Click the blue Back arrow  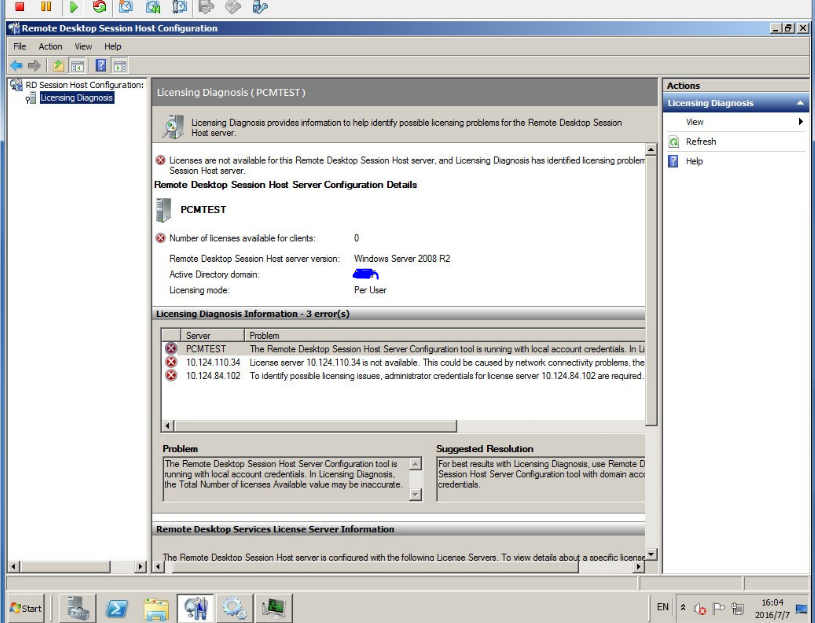(x=17, y=65)
